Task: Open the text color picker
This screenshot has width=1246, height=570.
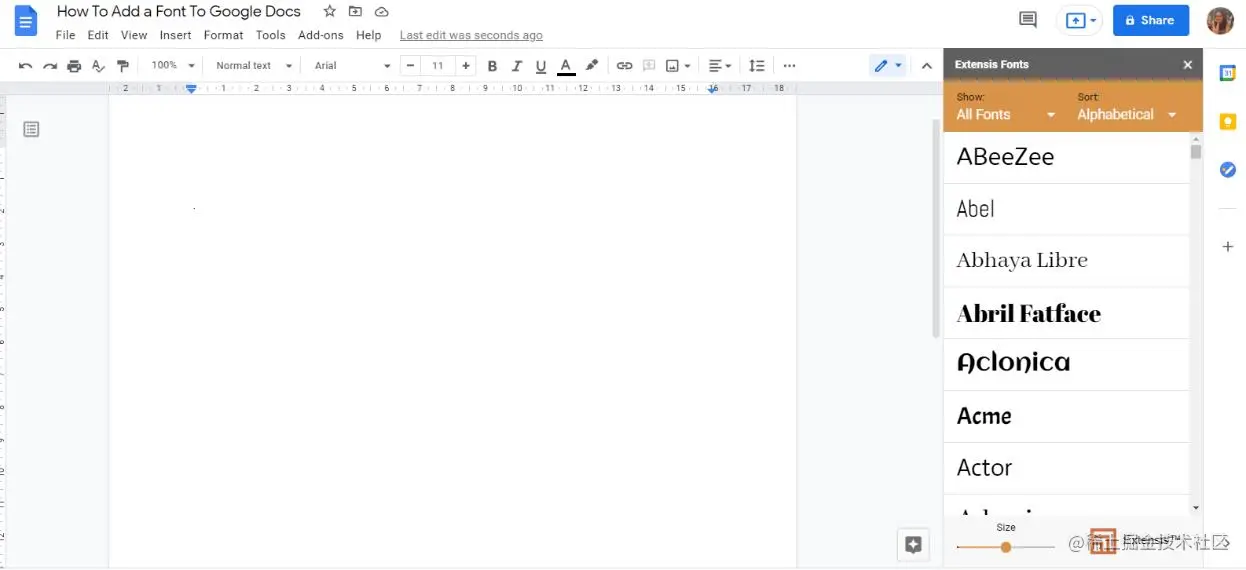Action: pos(566,66)
